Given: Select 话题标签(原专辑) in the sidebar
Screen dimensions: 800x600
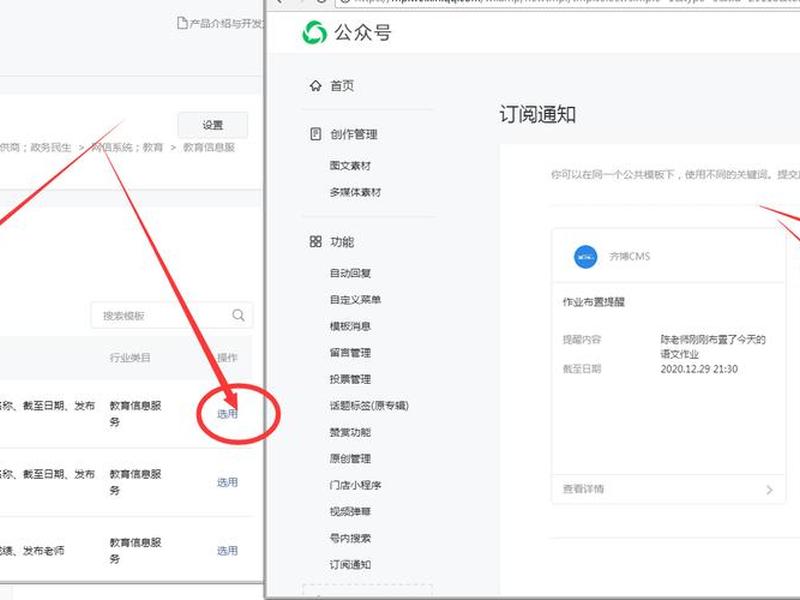Looking at the screenshot, I should tap(369, 406).
